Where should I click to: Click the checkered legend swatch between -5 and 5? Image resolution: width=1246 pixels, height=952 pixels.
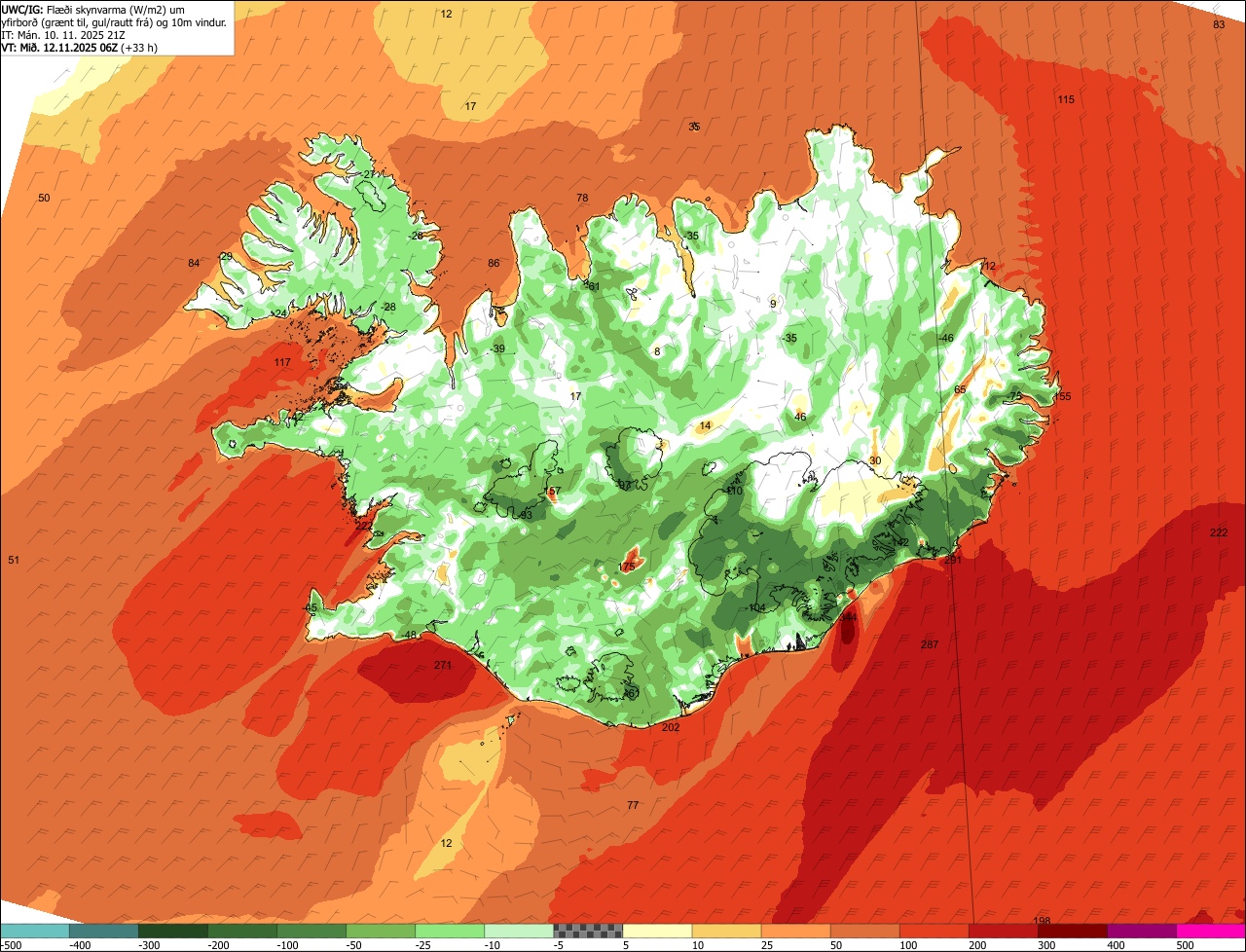pyautogui.click(x=587, y=931)
